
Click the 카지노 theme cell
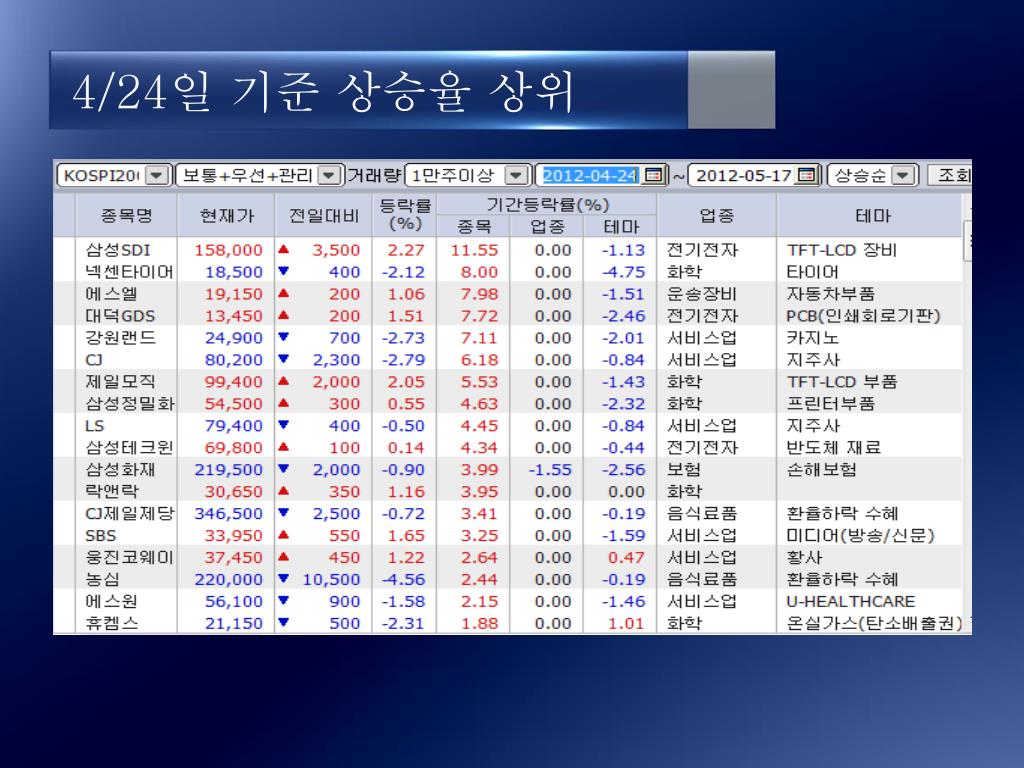point(812,338)
